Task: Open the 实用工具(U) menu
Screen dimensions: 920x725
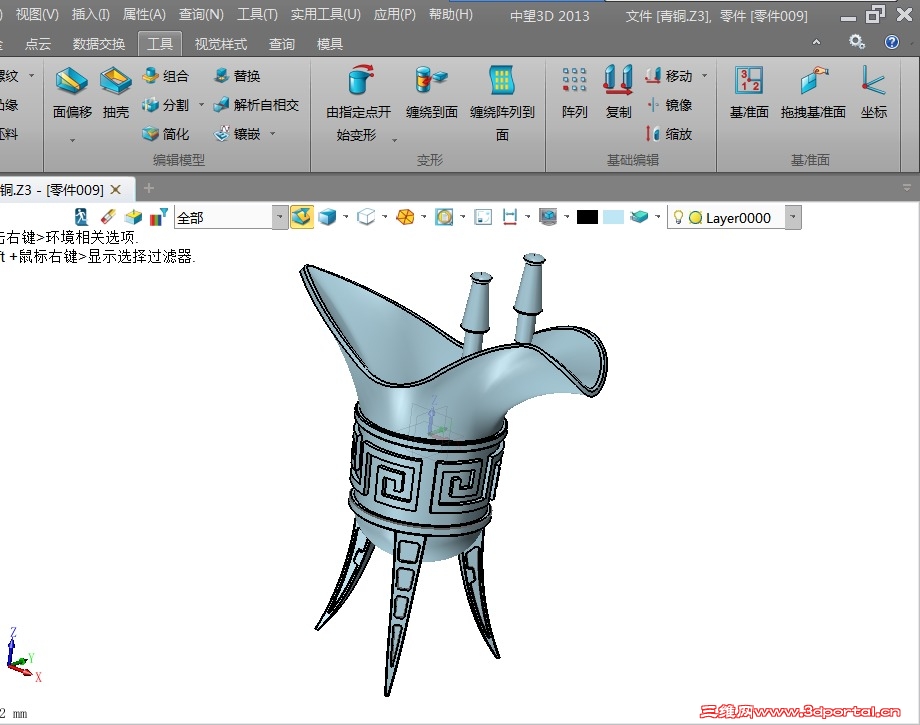Action: tap(326, 15)
